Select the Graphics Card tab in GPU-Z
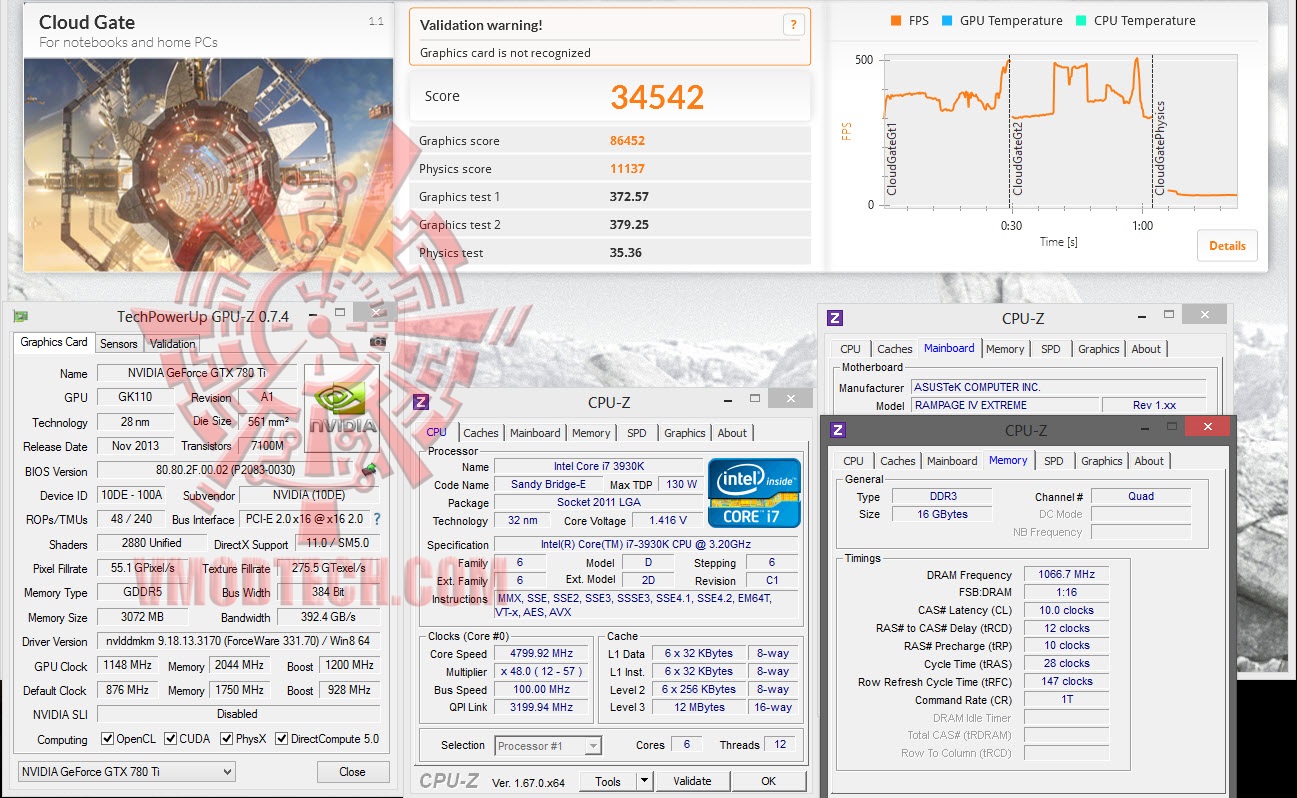Image resolution: width=1297 pixels, height=798 pixels. (54, 342)
